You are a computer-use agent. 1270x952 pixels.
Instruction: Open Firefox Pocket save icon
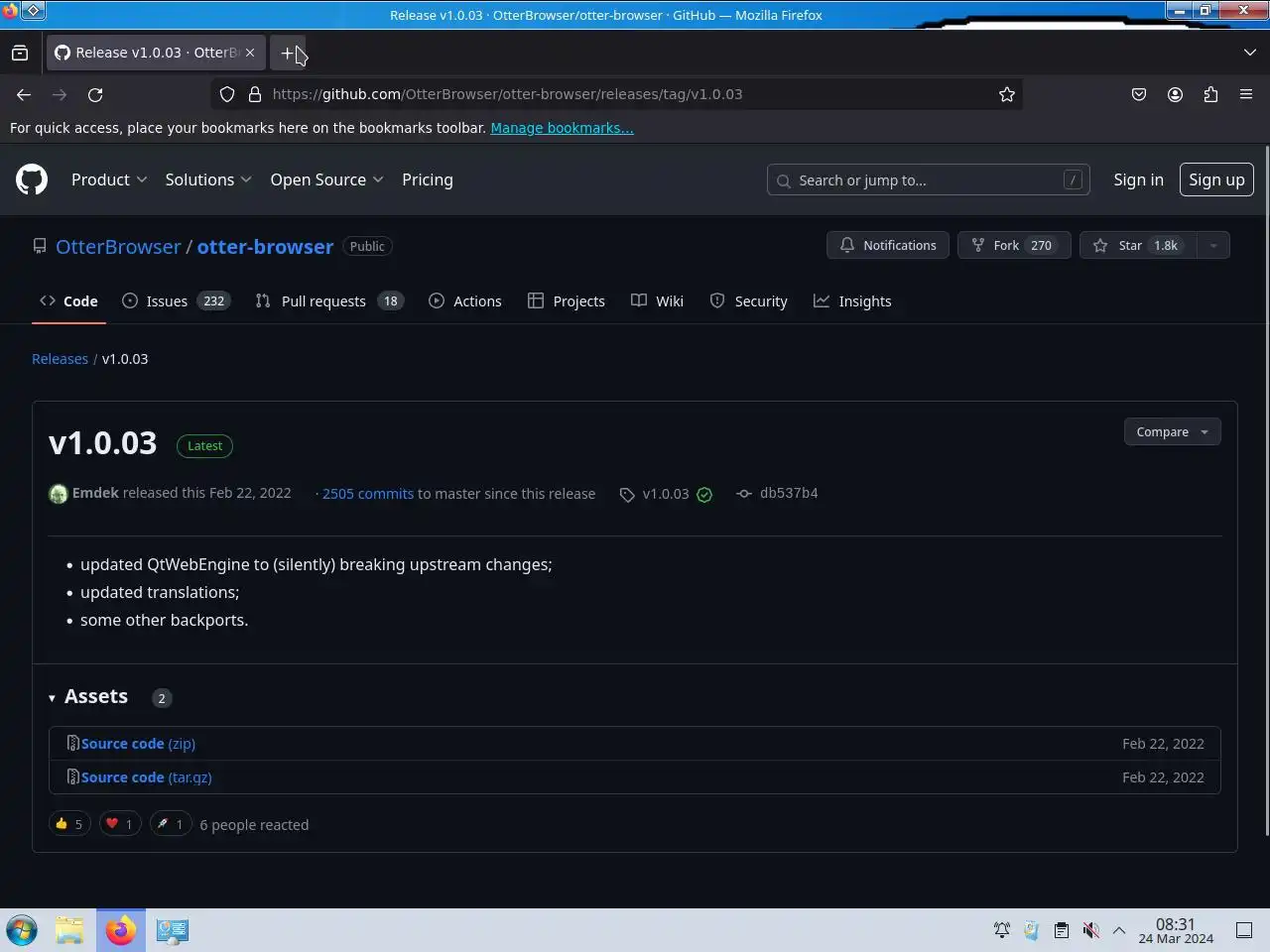coord(1139,94)
